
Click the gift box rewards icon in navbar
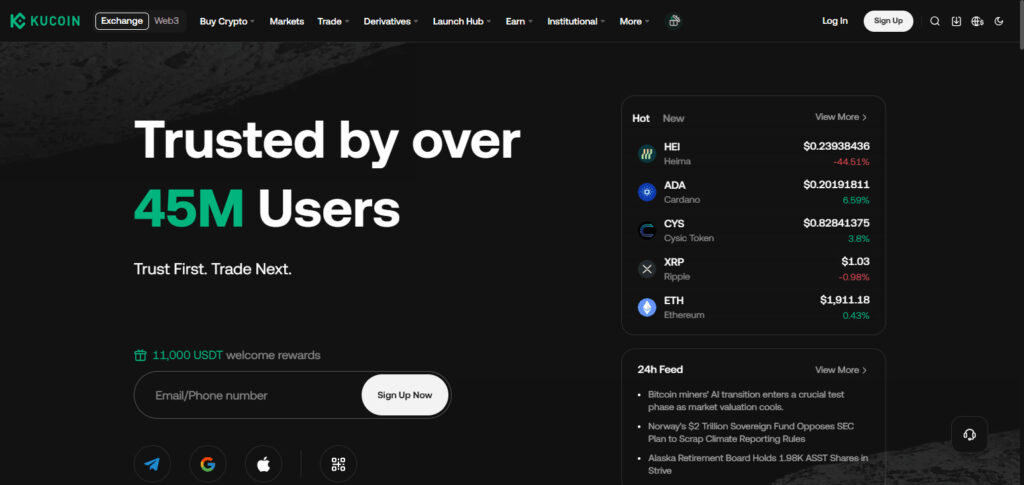(673, 21)
